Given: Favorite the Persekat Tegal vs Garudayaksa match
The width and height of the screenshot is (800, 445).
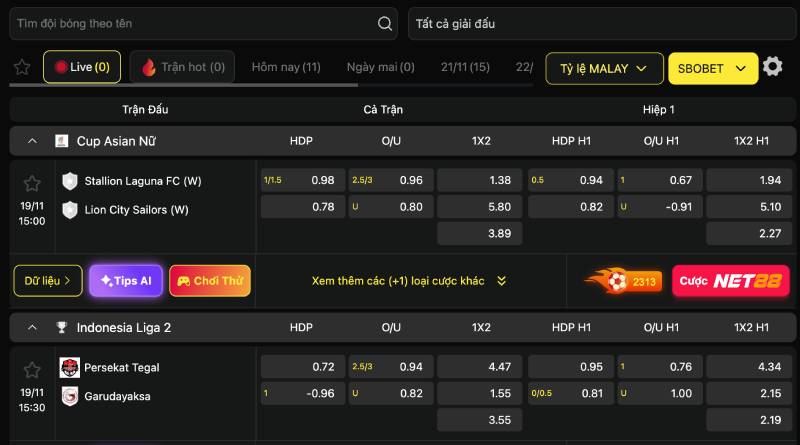Looking at the screenshot, I should (32, 370).
